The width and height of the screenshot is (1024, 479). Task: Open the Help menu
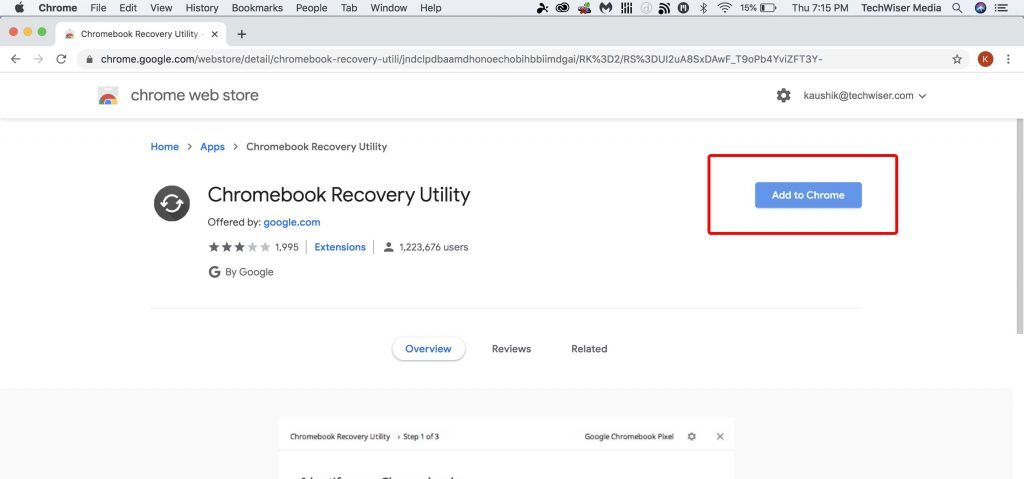(x=431, y=8)
